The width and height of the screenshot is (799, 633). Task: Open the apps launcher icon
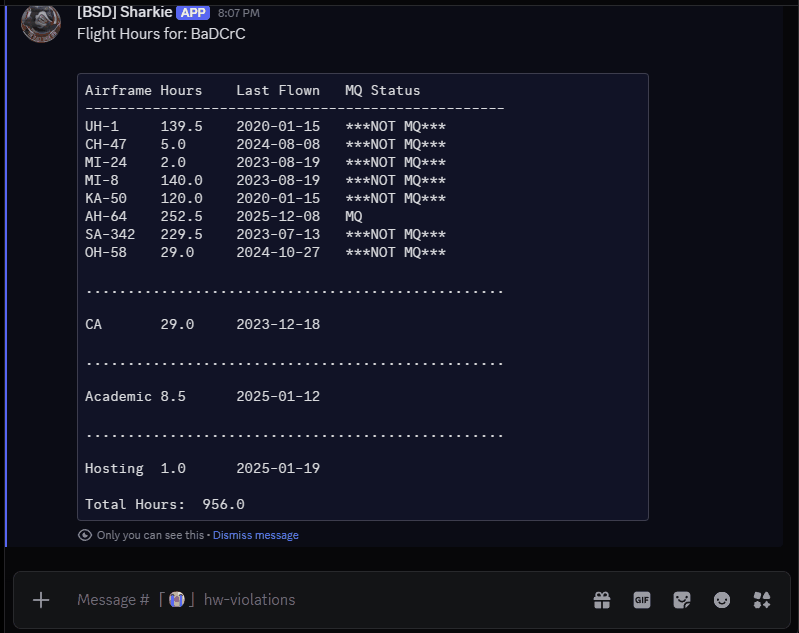[x=762, y=600]
